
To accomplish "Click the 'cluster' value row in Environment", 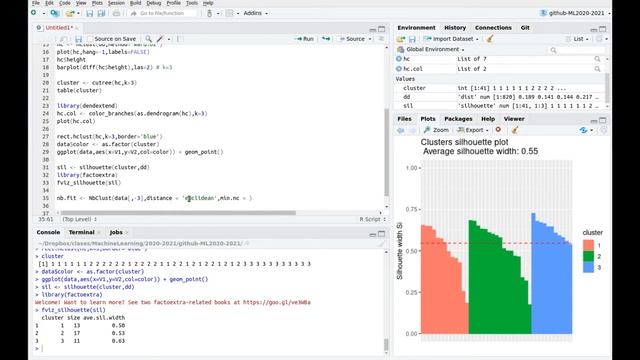I will pos(500,88).
